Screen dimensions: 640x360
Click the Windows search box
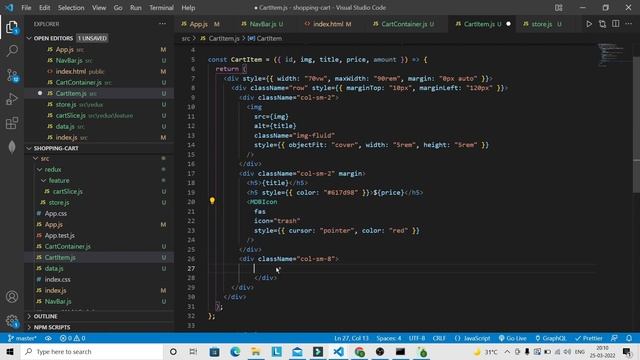(x=91, y=352)
